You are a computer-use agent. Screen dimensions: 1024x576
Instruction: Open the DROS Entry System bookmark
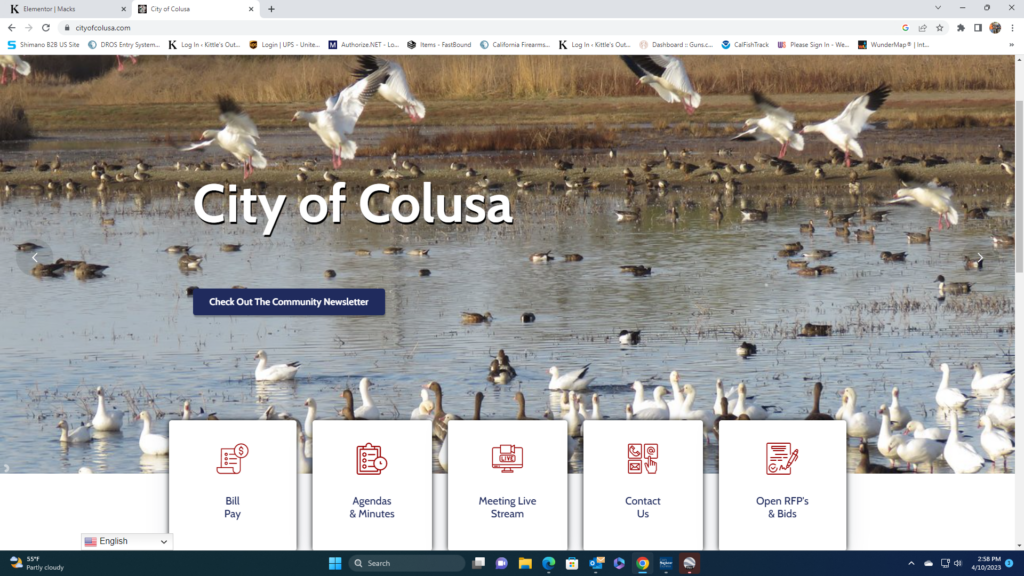(123, 44)
